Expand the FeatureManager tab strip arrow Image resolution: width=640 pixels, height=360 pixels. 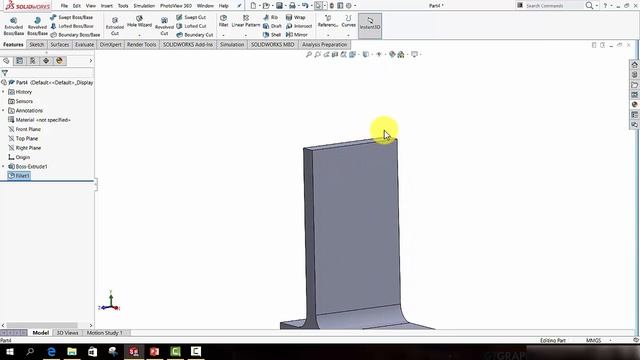tap(91, 61)
